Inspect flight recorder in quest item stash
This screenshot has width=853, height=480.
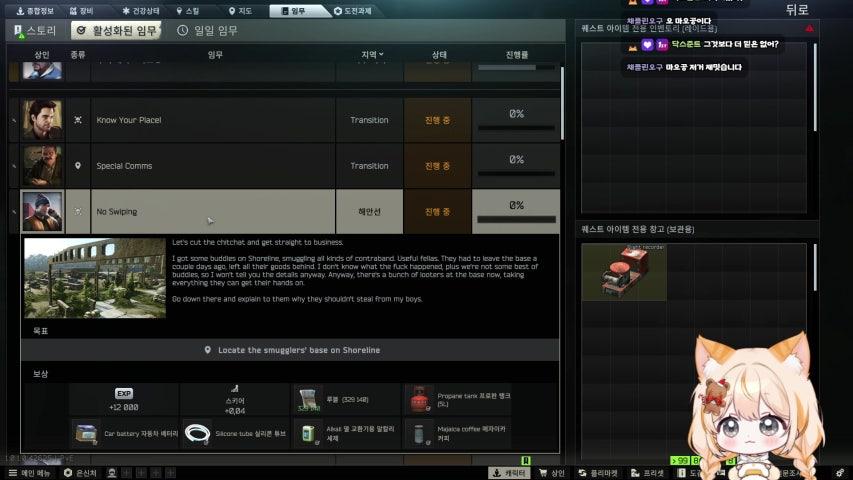(624, 272)
